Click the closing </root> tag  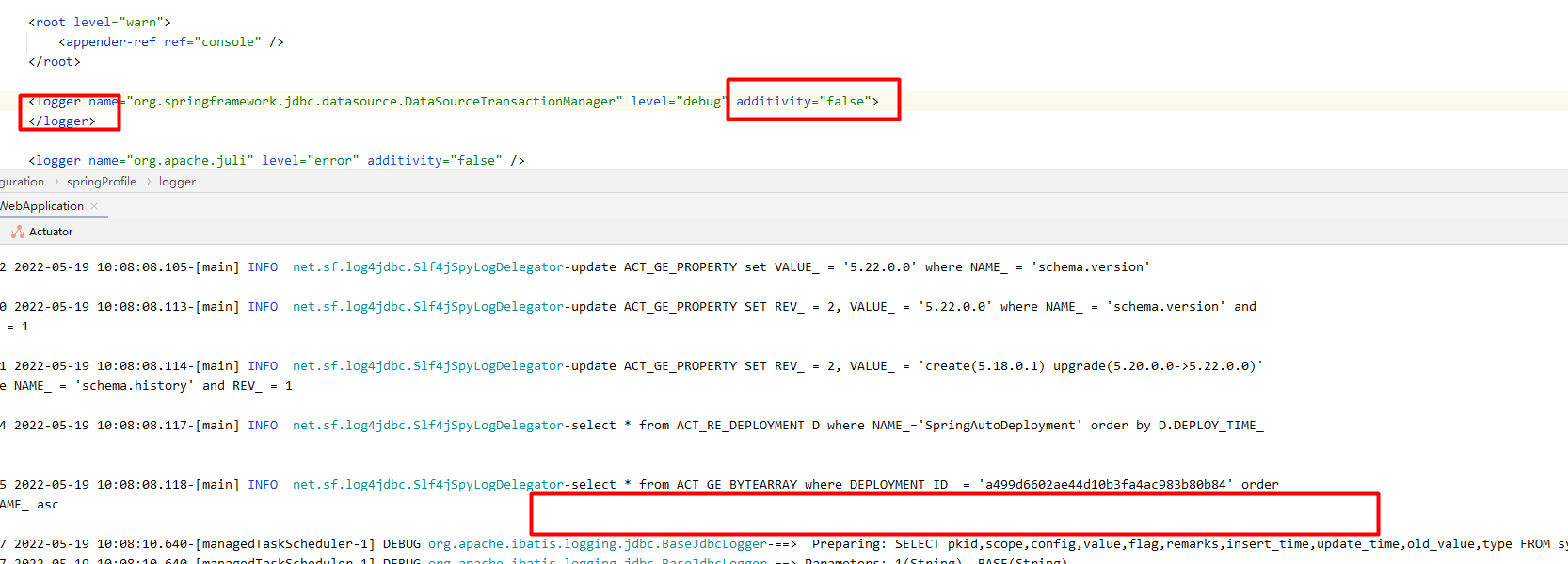[x=55, y=61]
